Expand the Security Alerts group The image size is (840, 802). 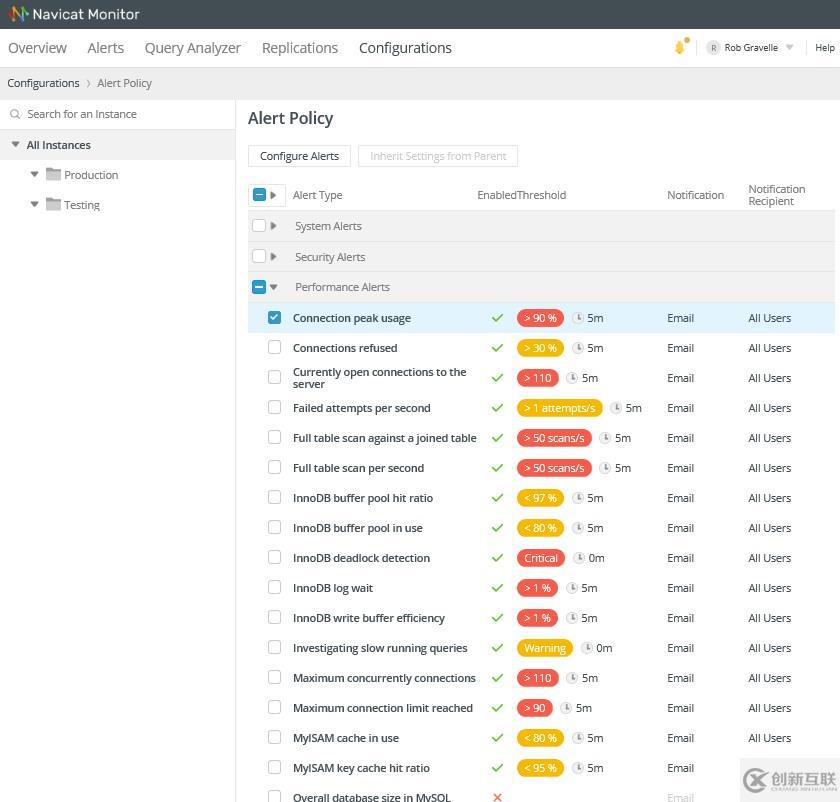(274, 257)
